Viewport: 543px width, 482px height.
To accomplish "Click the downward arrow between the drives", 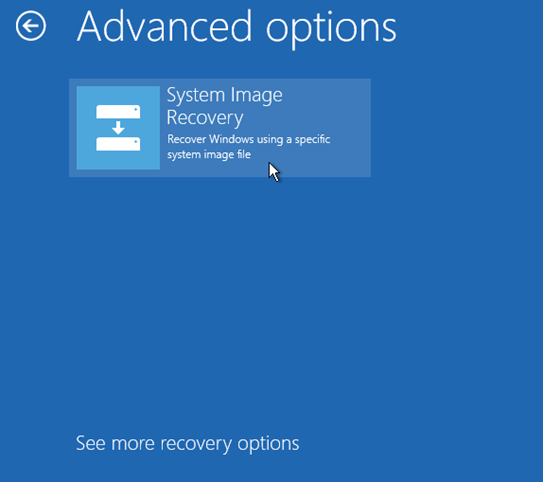I will click(118, 128).
